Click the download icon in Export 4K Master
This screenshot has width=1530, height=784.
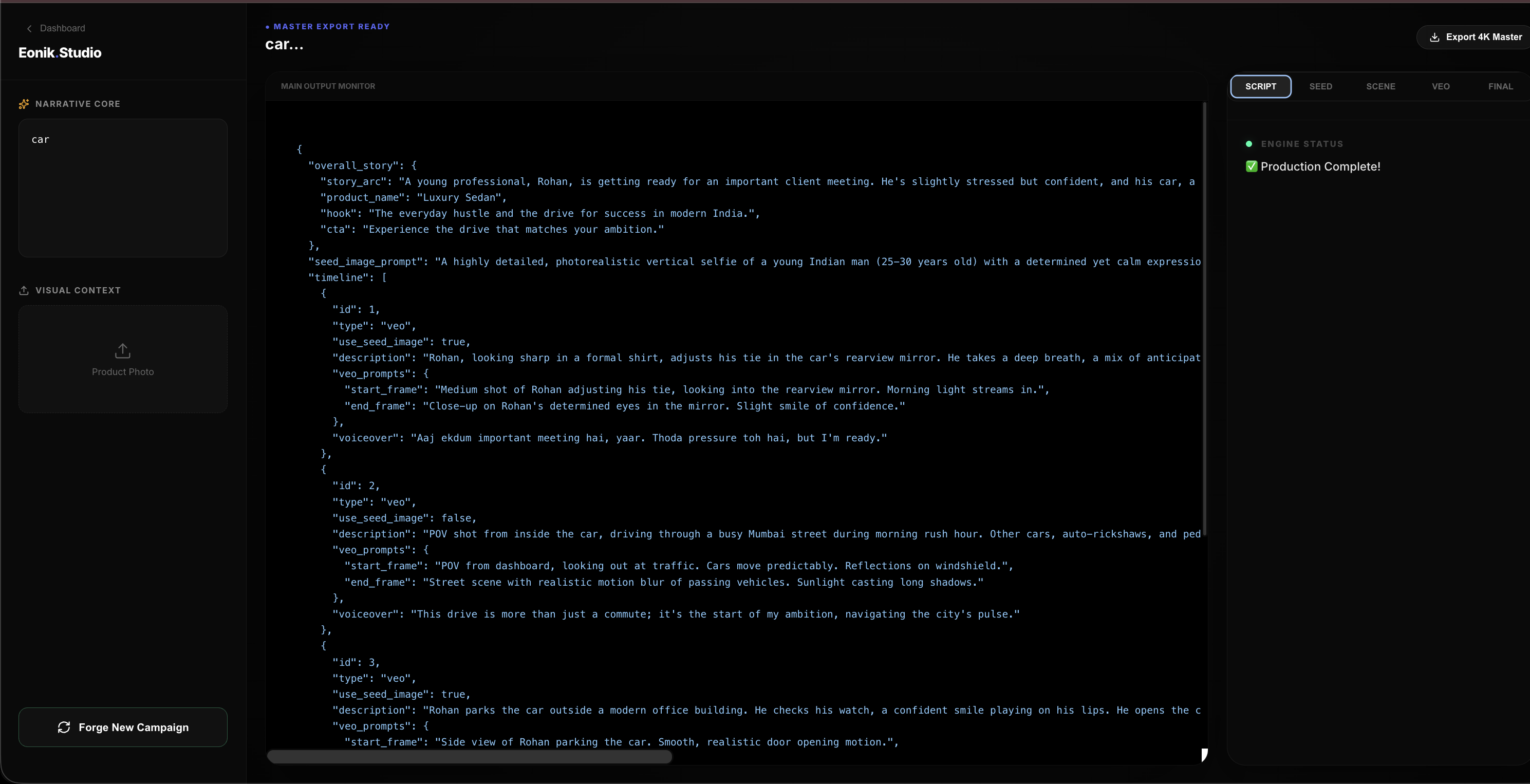1435,37
